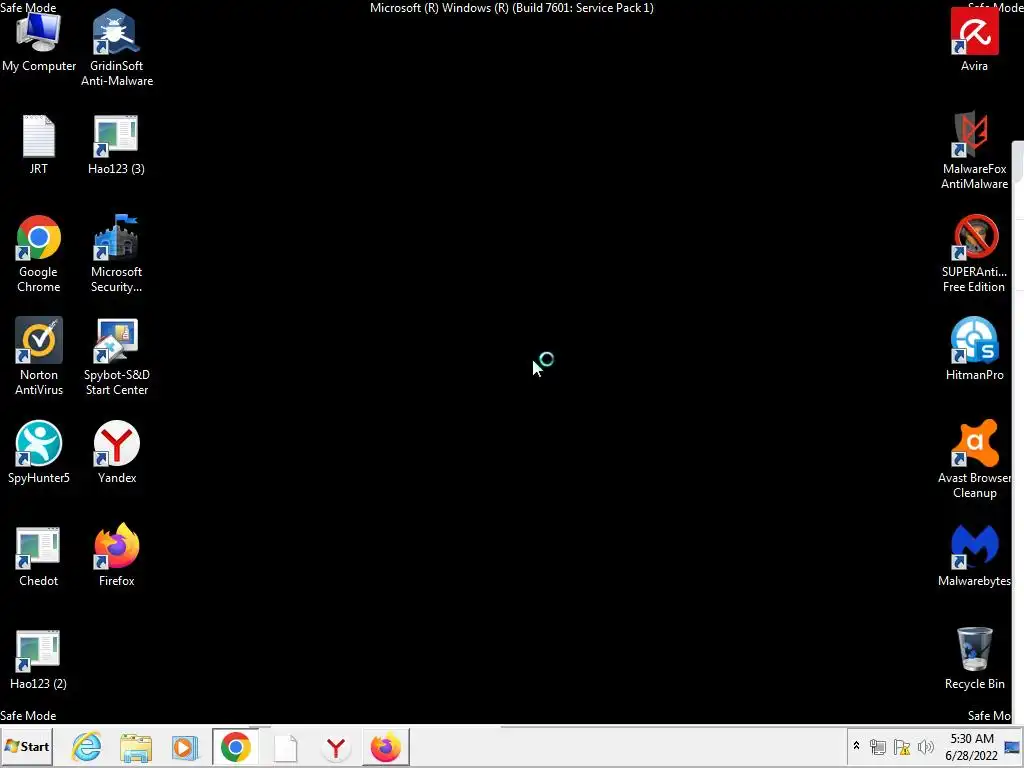
Task: Show hidden system tray icons arrow
Action: [x=856, y=746]
